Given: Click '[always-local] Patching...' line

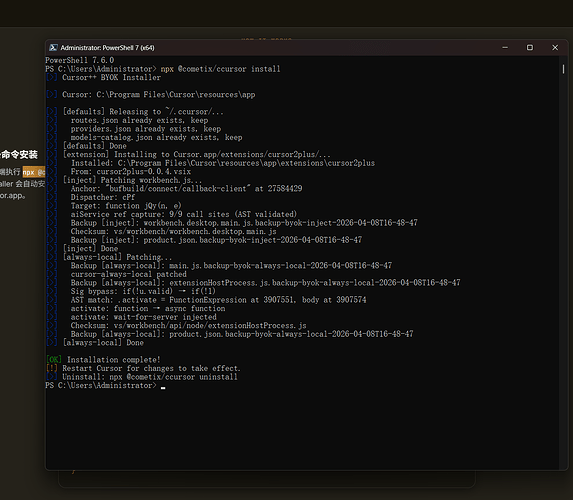Looking at the screenshot, I should [117, 257].
